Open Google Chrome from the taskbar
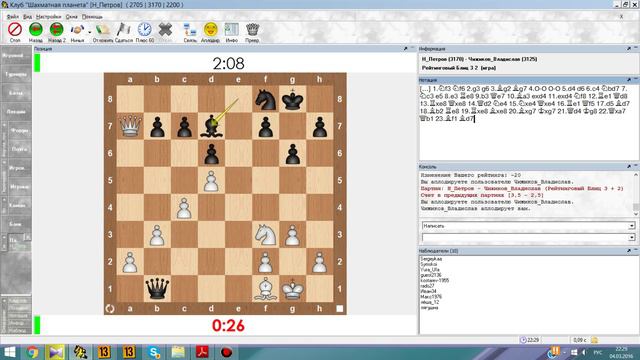Viewport: 640px width, 360px height. [x=32, y=352]
